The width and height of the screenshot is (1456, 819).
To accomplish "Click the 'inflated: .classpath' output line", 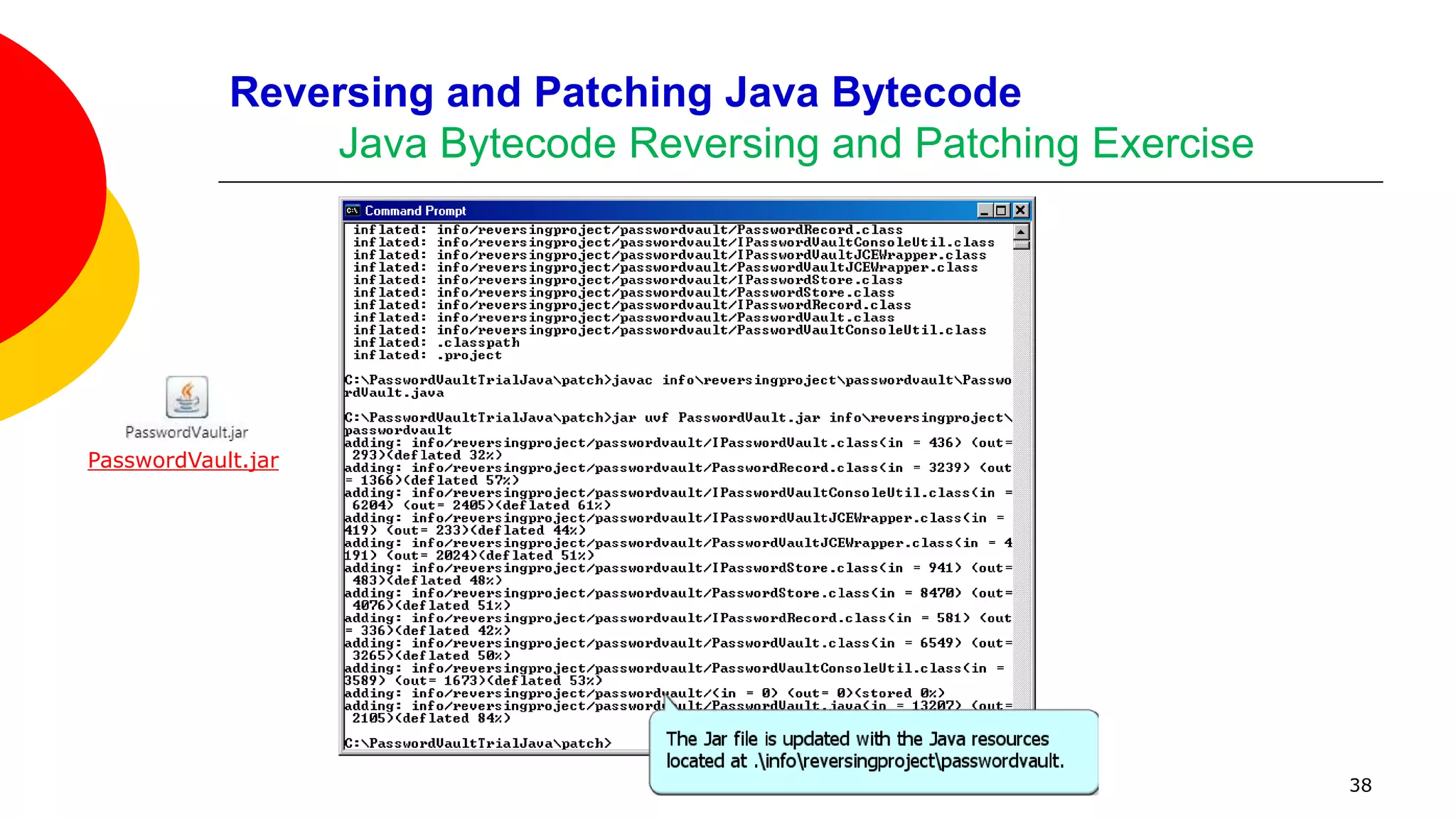I will pyautogui.click(x=437, y=343).
